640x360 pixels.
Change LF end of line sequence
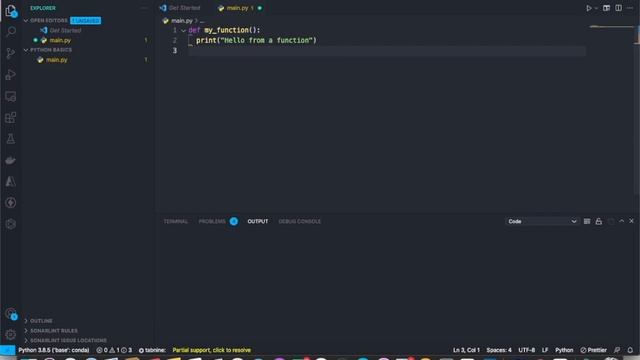[x=545, y=350]
